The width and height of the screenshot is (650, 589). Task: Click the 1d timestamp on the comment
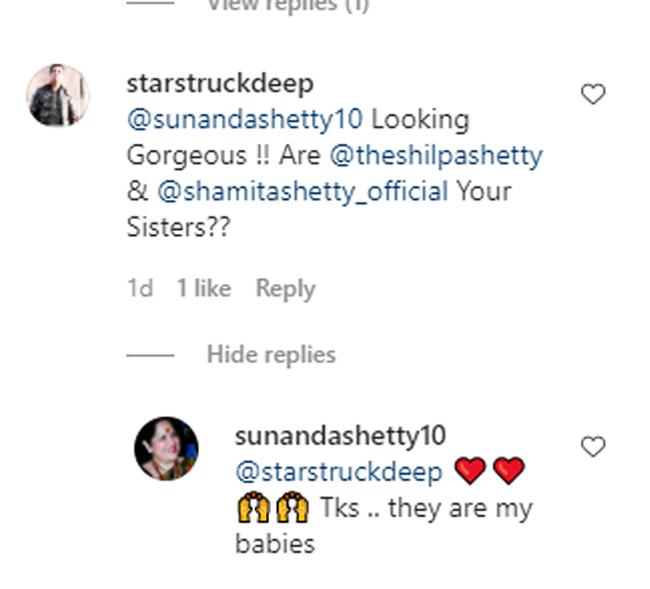coord(140,289)
